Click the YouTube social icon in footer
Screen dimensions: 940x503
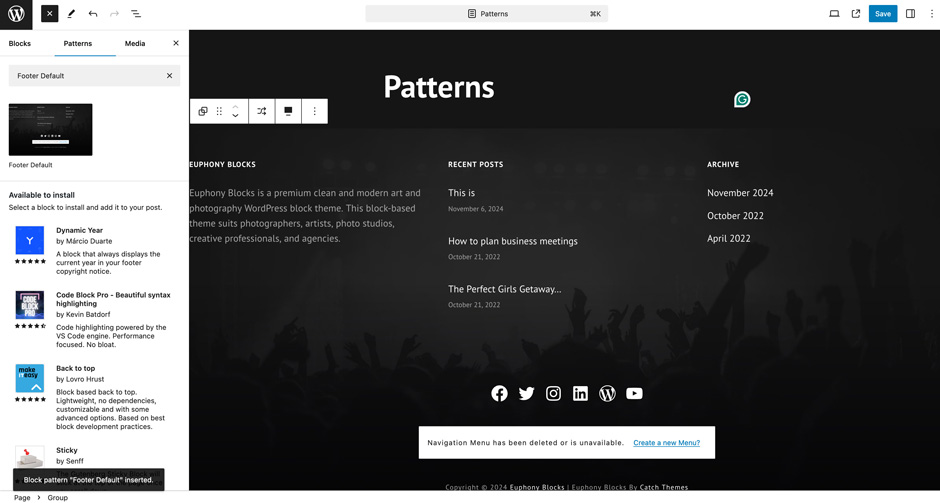(634, 393)
